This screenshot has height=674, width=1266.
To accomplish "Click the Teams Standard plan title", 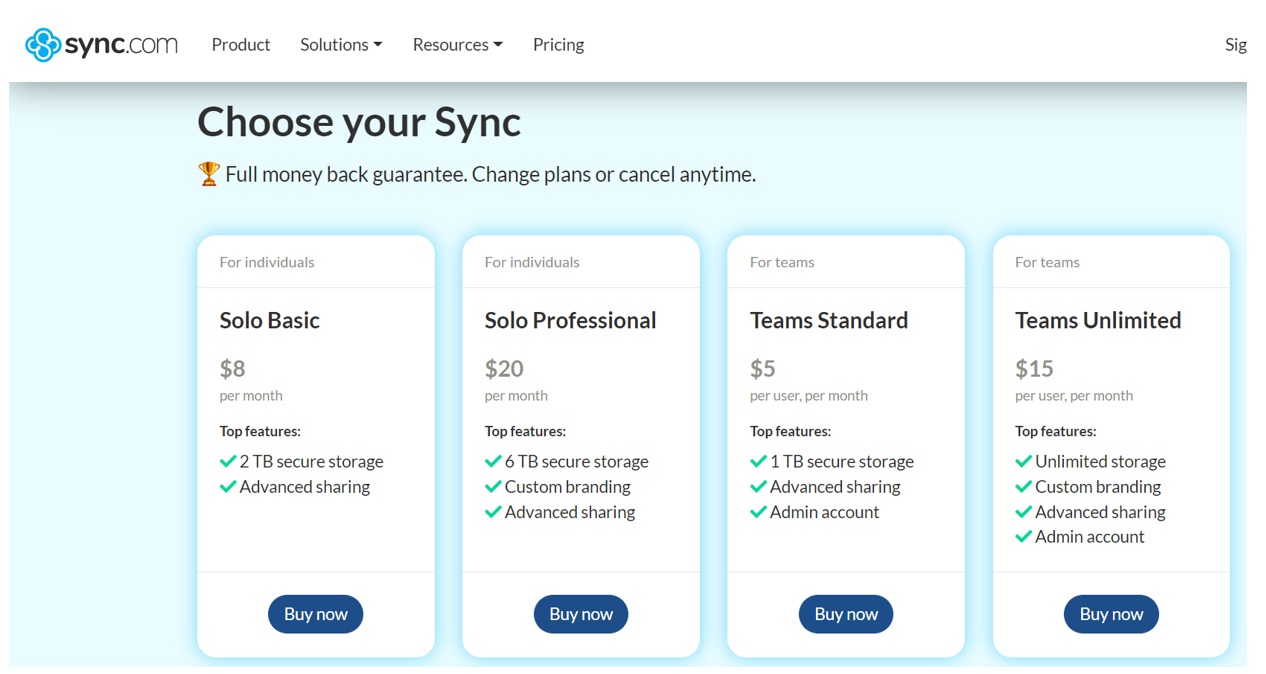I will [x=829, y=320].
